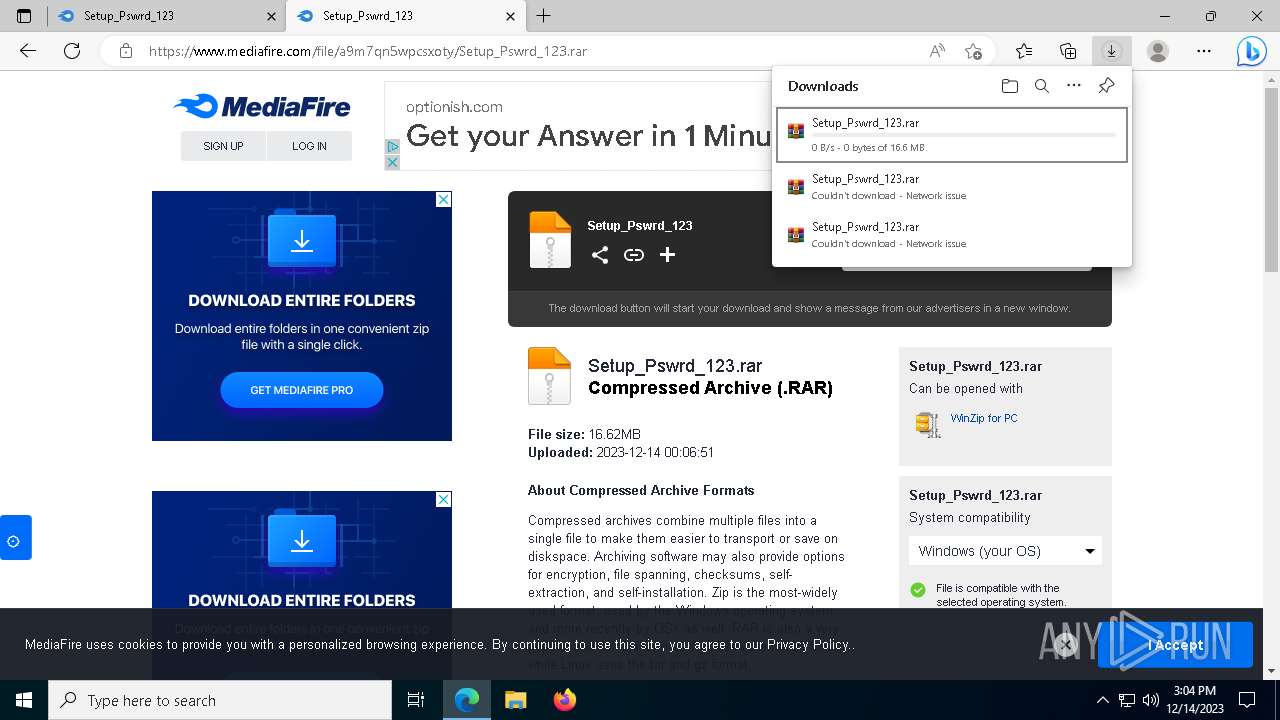Open new tab with plus button
The width and height of the screenshot is (1280, 720).
pyautogui.click(x=544, y=16)
